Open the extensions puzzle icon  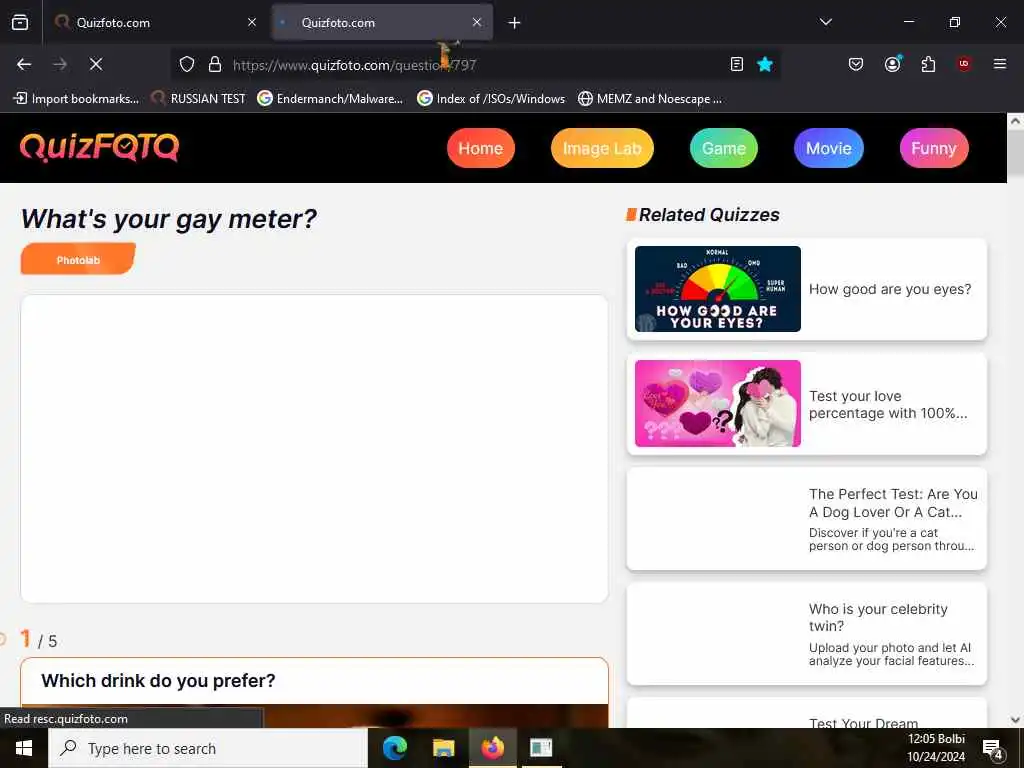click(x=928, y=64)
